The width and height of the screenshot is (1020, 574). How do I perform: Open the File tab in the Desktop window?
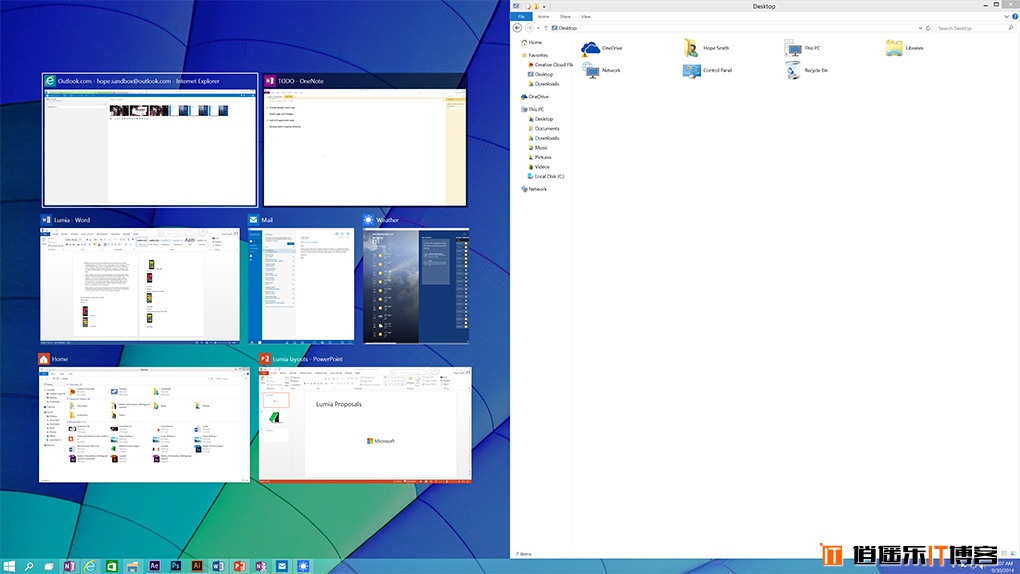click(x=521, y=16)
